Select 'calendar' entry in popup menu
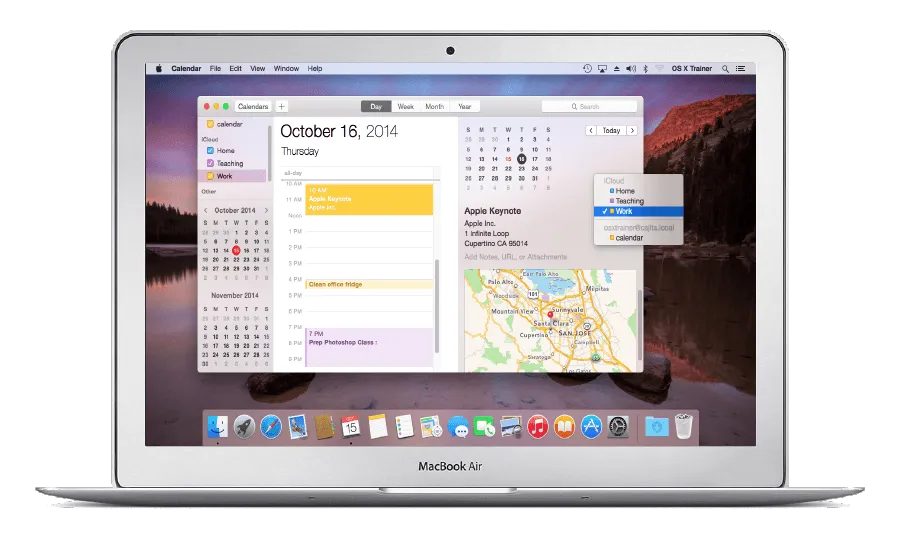This screenshot has height=552, width=897. [638, 237]
